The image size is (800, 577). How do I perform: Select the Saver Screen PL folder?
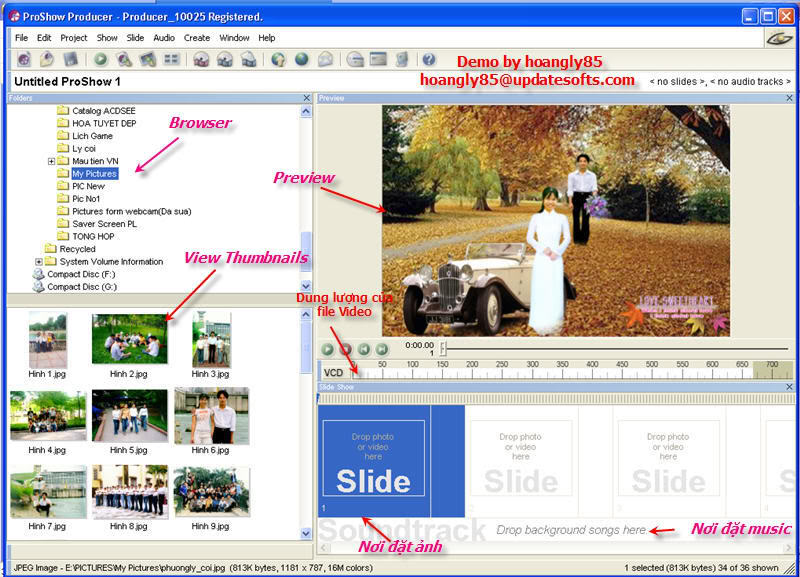97,224
